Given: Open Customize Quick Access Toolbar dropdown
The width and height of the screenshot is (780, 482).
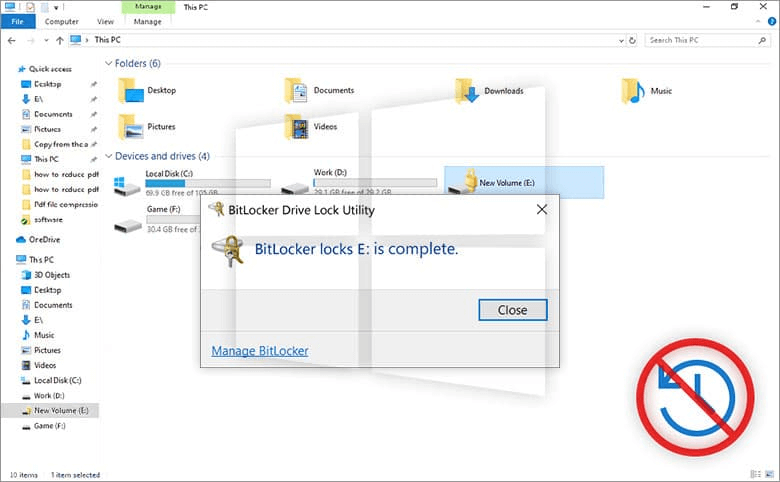Looking at the screenshot, I should click(x=56, y=7).
